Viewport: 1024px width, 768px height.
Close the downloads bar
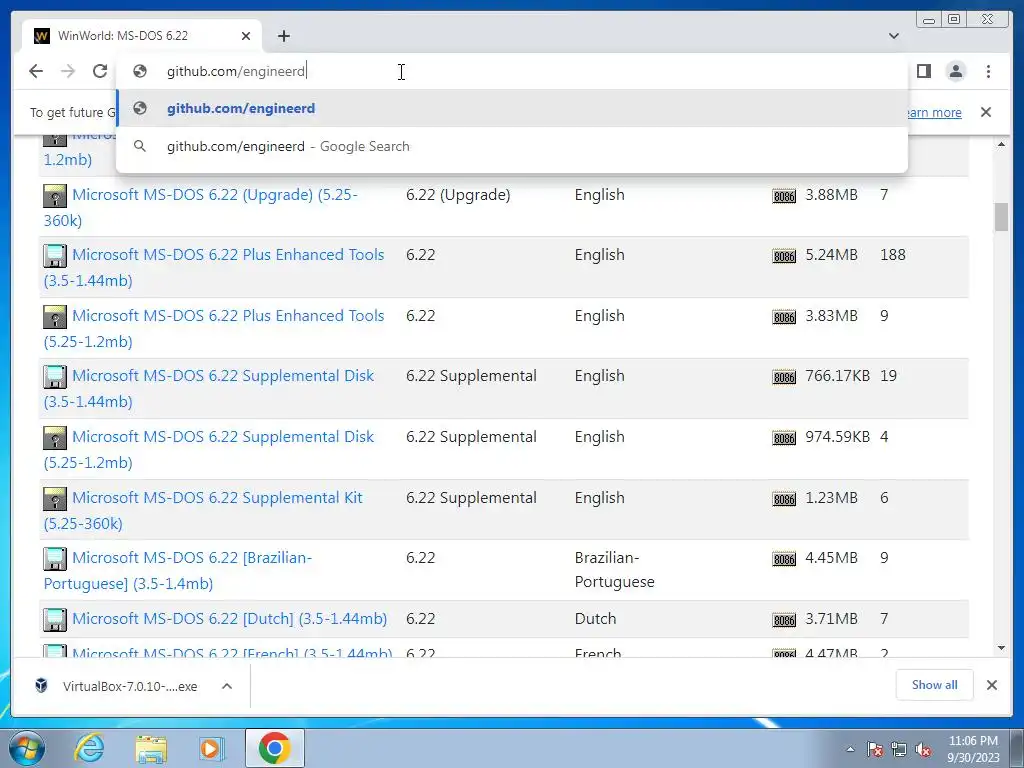coord(991,685)
